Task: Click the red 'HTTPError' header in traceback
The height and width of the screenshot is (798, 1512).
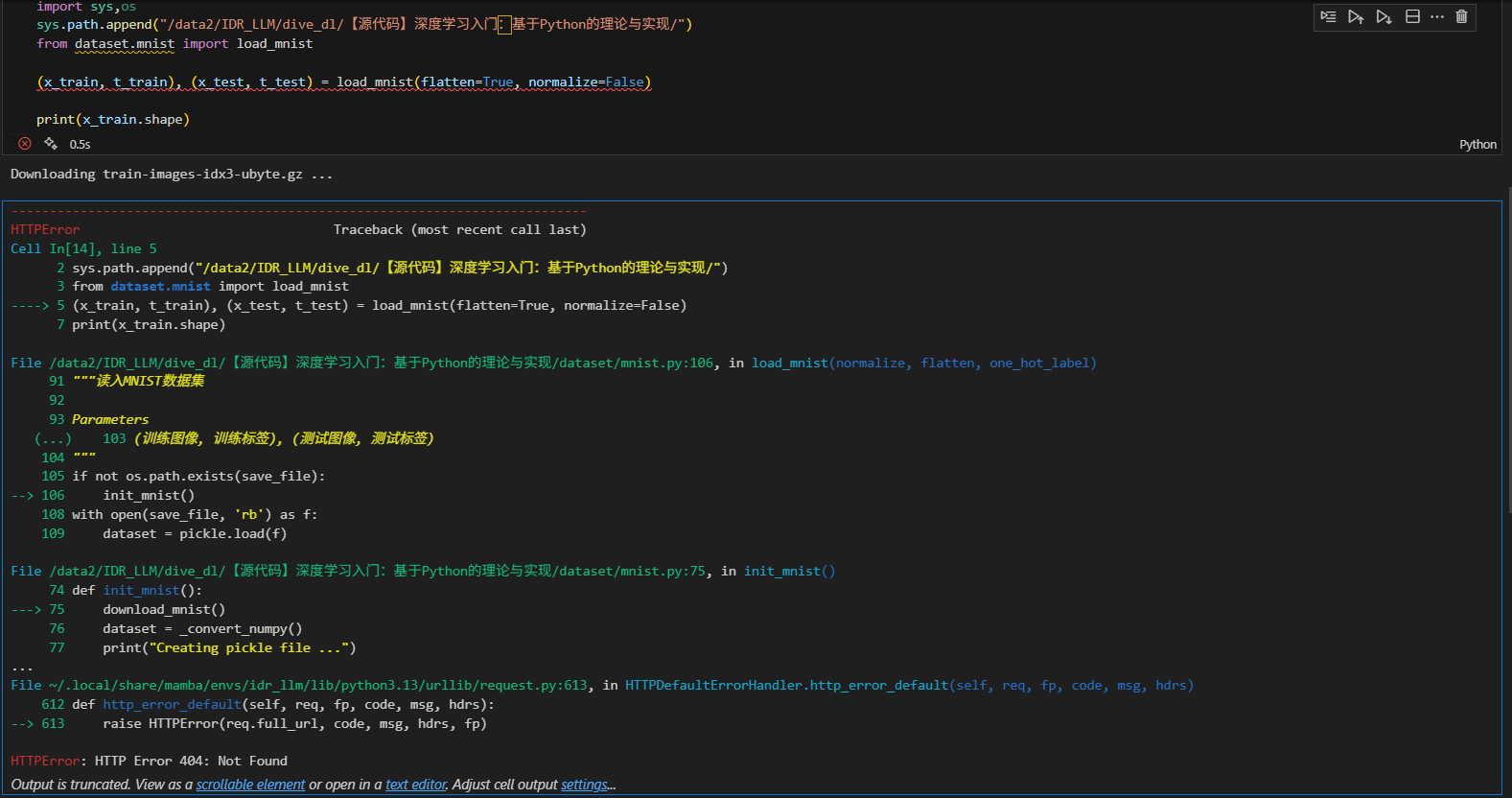Action: (x=45, y=229)
